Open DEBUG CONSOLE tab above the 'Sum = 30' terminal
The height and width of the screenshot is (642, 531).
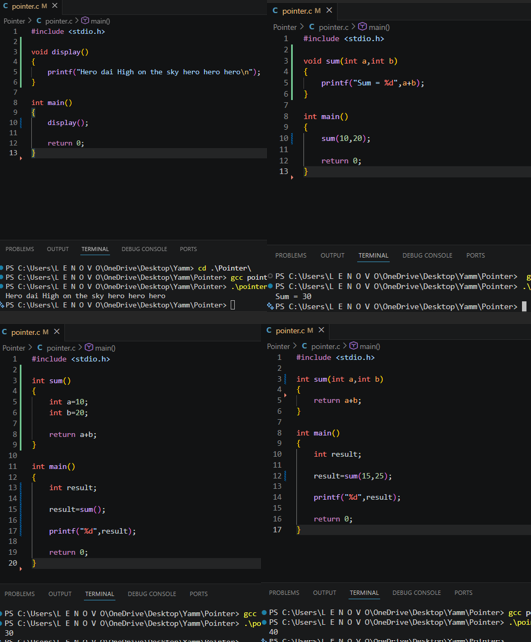point(427,255)
